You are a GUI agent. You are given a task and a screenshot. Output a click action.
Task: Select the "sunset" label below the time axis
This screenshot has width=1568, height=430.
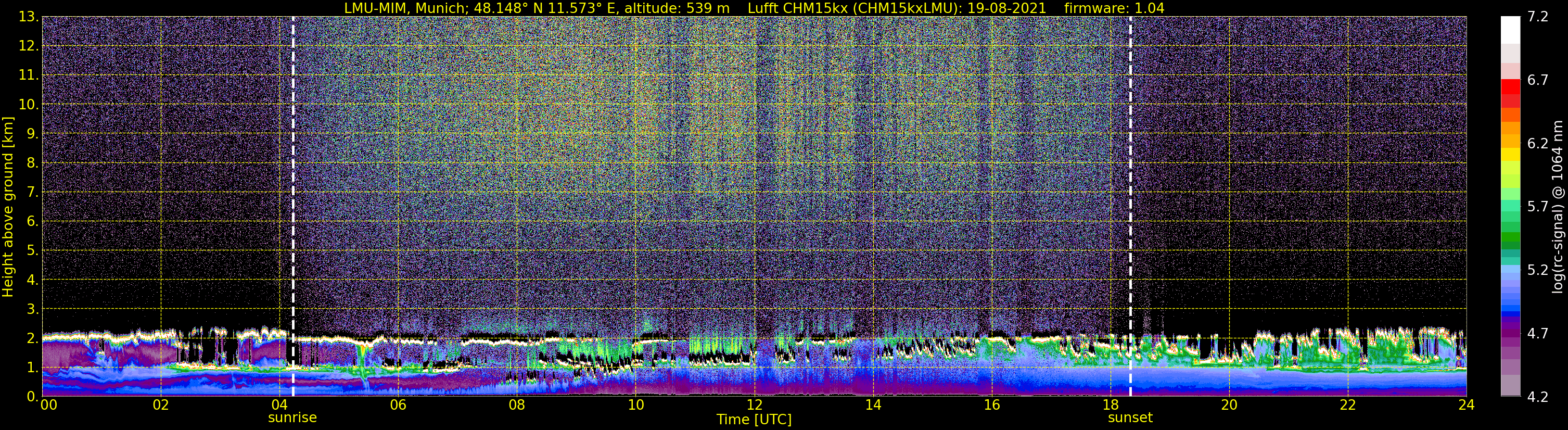pos(1130,418)
